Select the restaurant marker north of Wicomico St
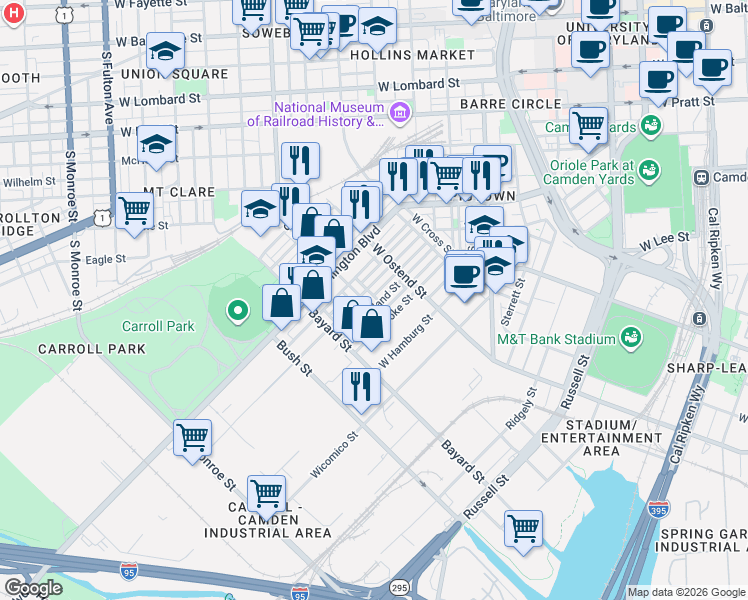This screenshot has height=600, width=748. point(362,389)
